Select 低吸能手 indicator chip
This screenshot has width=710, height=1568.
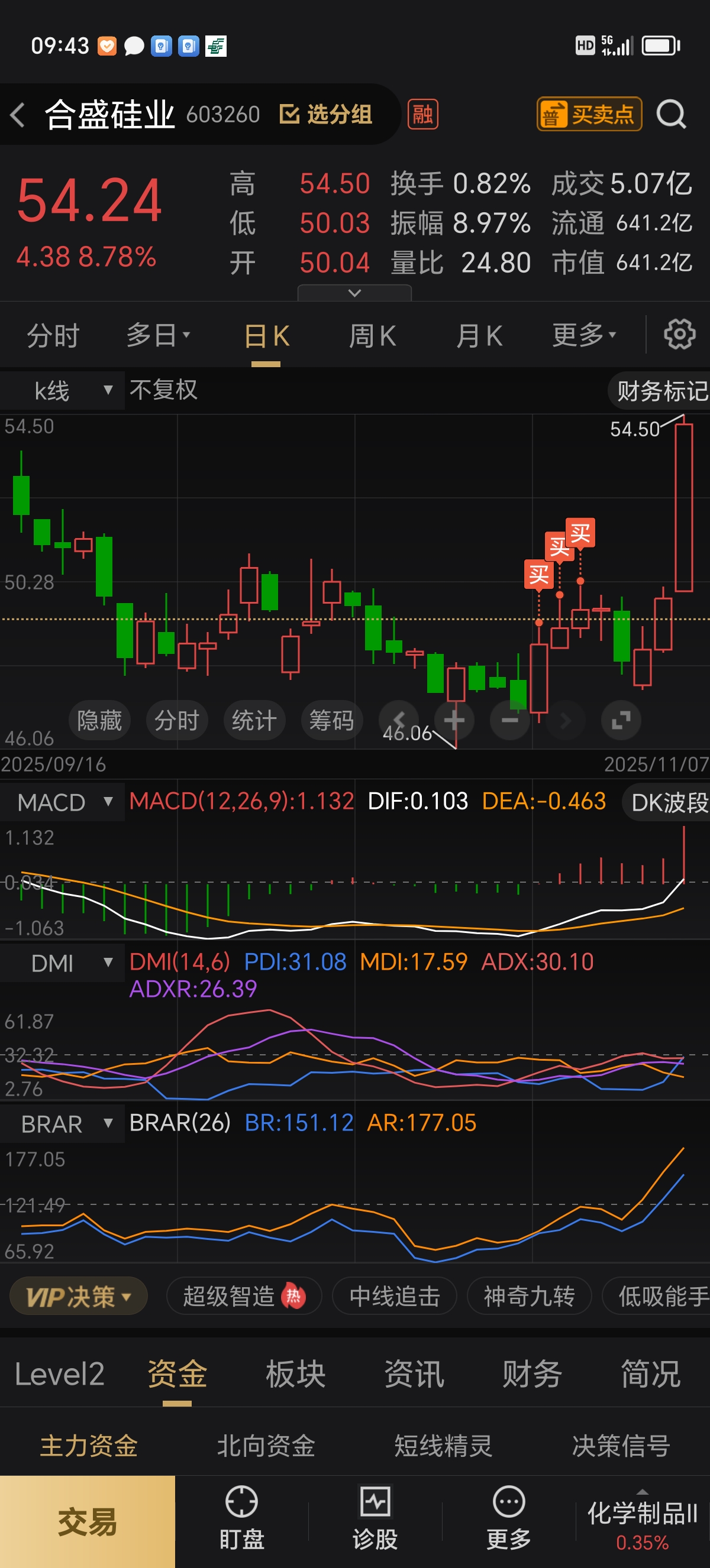[657, 1297]
